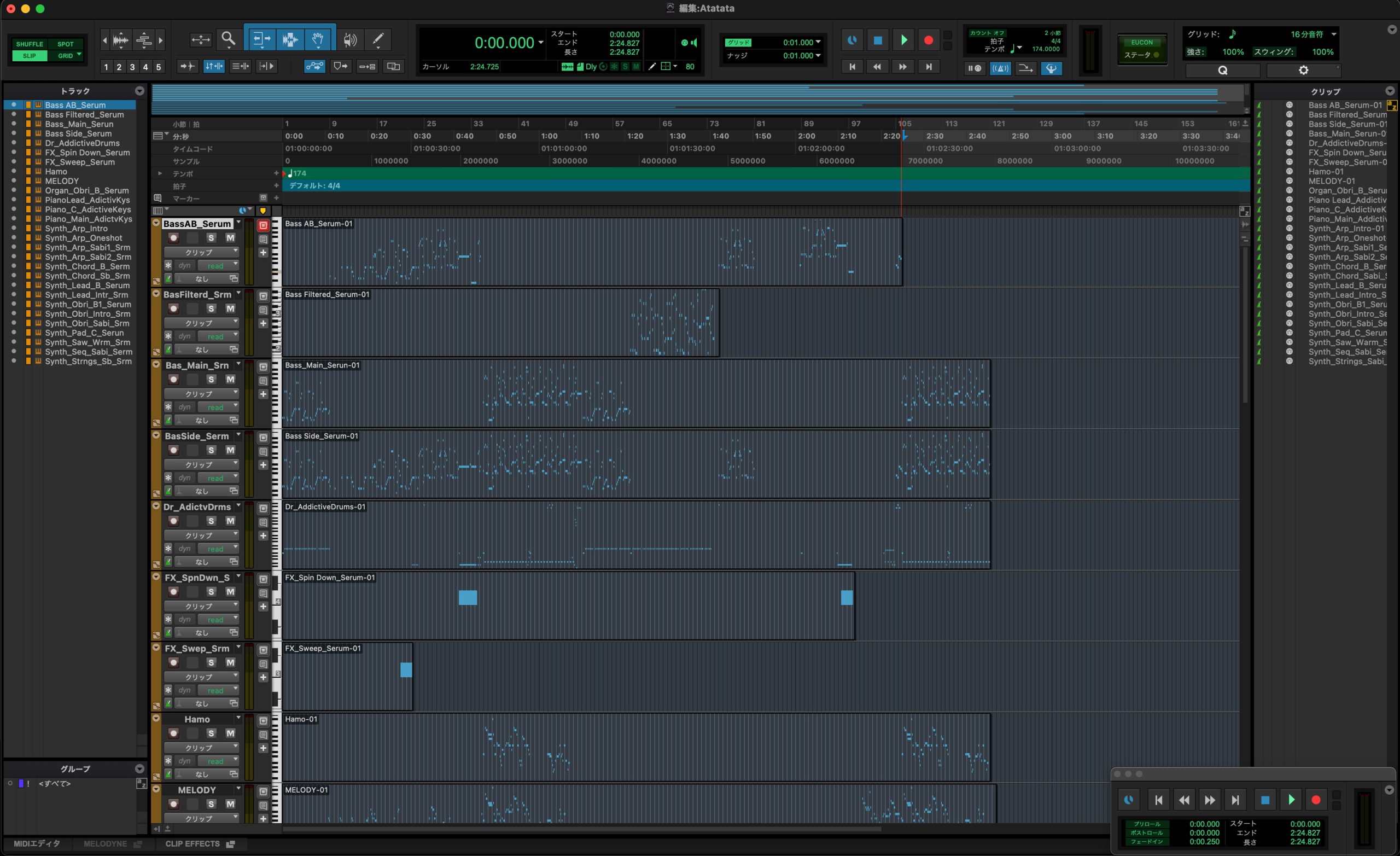This screenshot has height=856, width=1400.
Task: Select the Grabber hand tool
Action: click(318, 39)
